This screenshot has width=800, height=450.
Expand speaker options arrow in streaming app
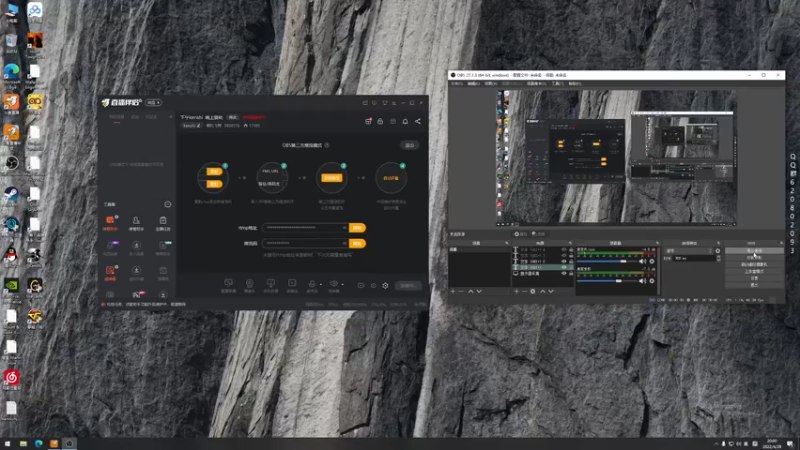coord(342,284)
